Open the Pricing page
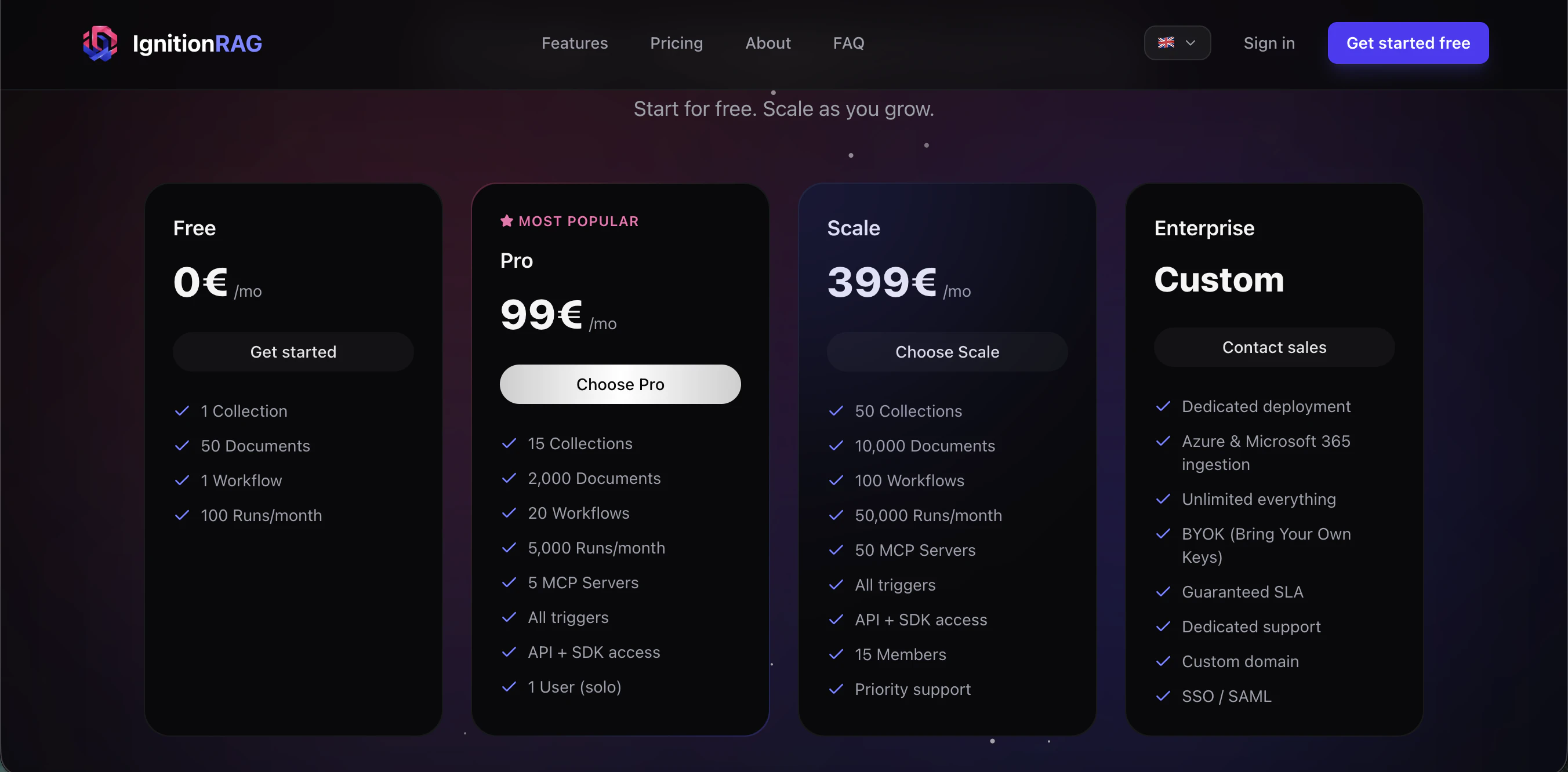Image resolution: width=1568 pixels, height=772 pixels. tap(676, 42)
